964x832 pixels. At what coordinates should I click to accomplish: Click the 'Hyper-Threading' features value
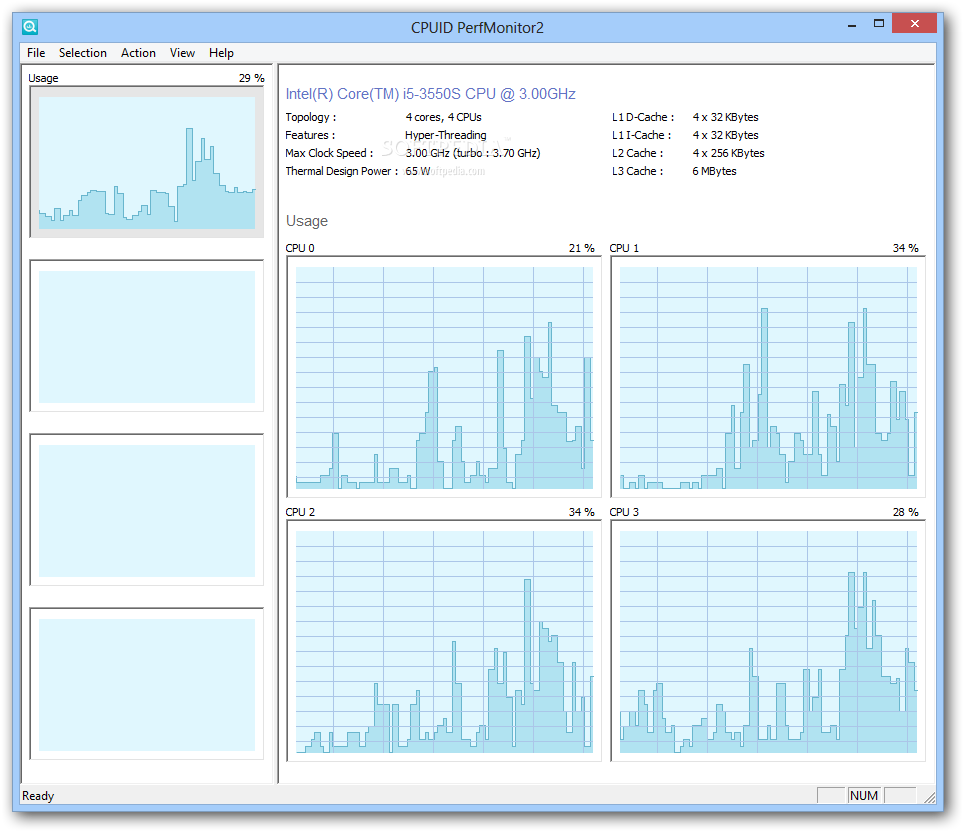tap(446, 135)
